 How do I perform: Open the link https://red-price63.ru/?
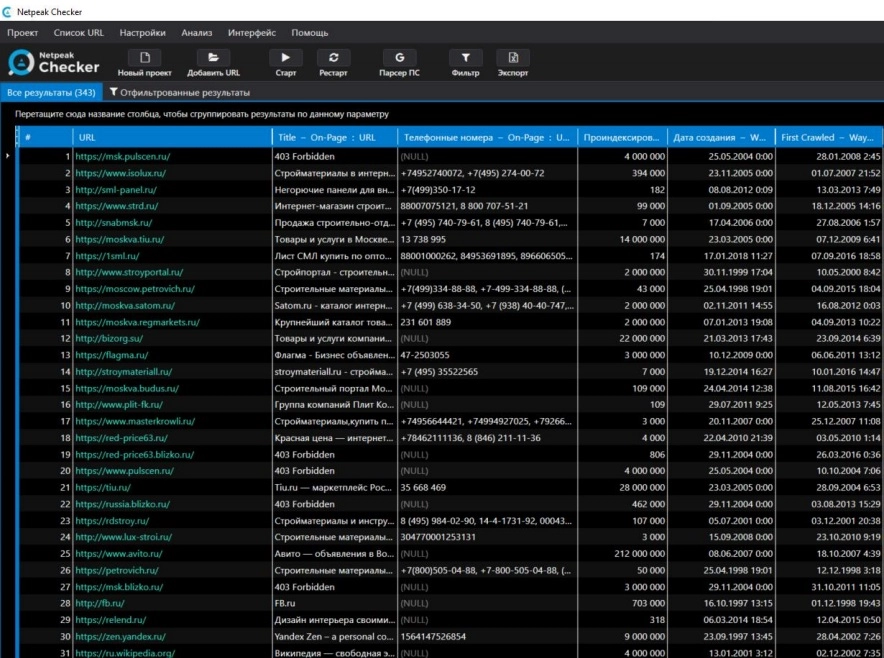tap(121, 438)
